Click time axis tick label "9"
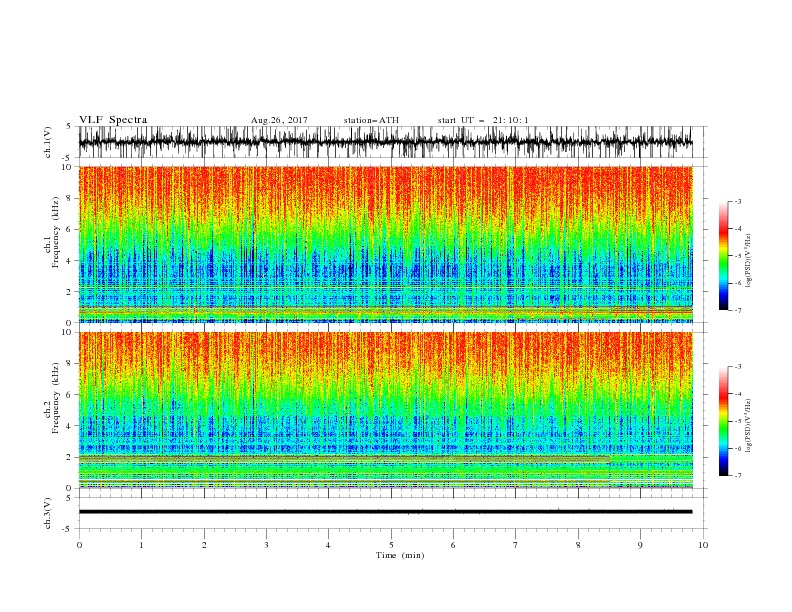This screenshot has height=612, width=792. [x=640, y=545]
